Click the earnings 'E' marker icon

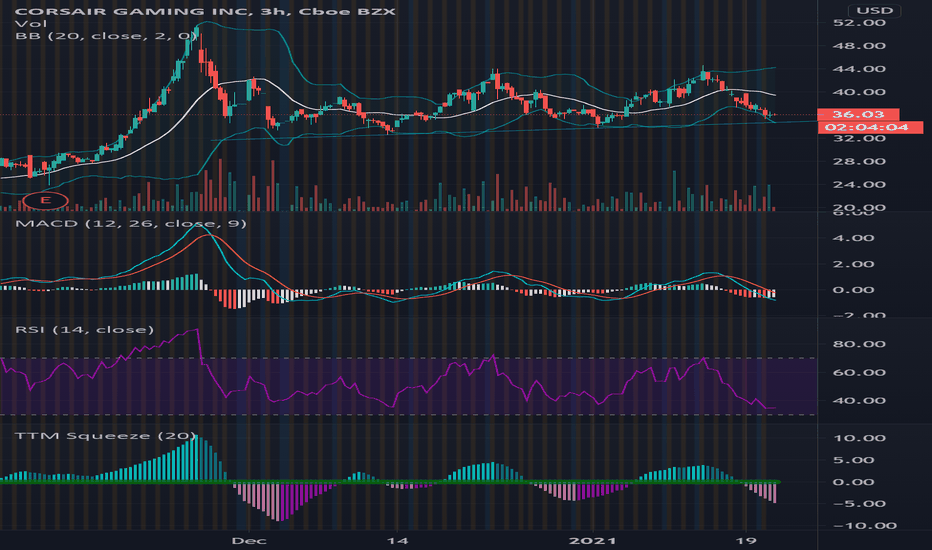(x=45, y=200)
